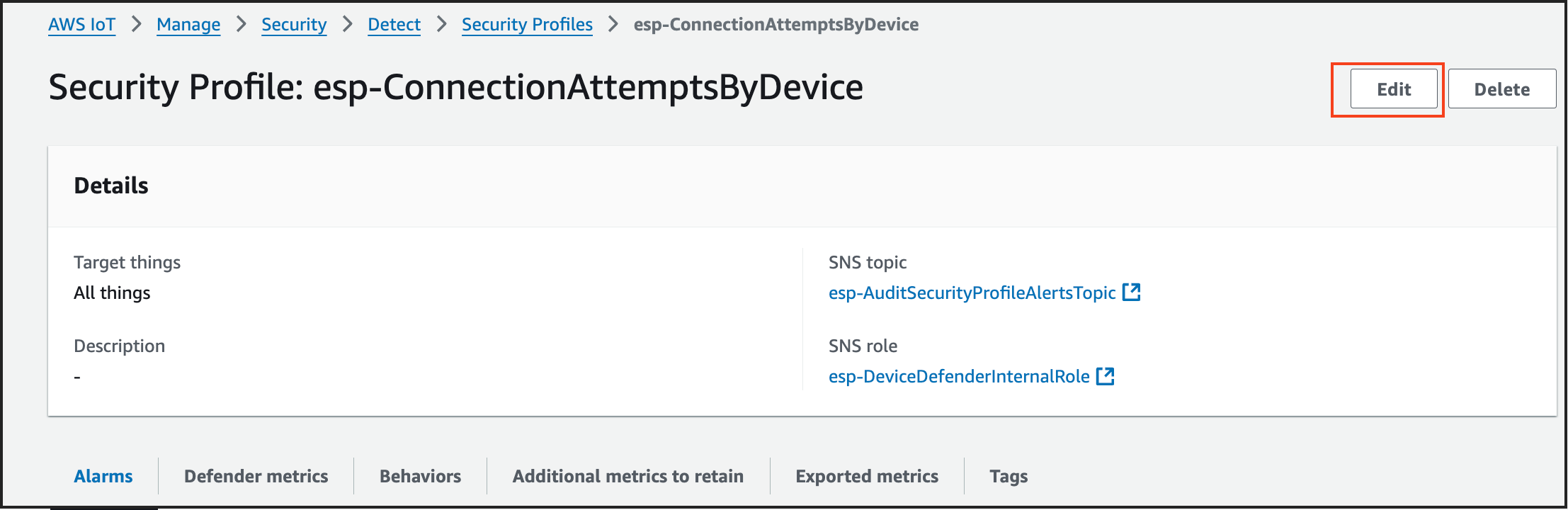Go to AWS IoT breadcrumb link

[81, 24]
